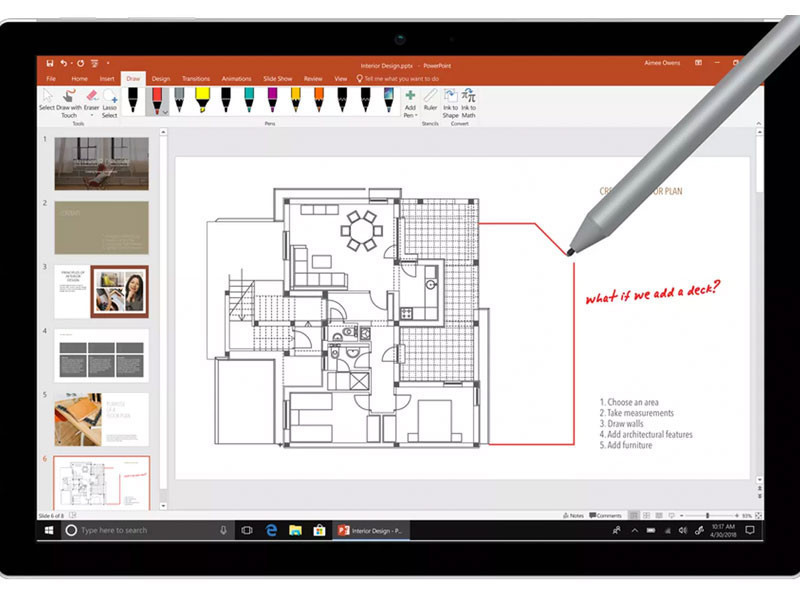Switch to the Design ribbon tab
The width and height of the screenshot is (800, 600).
point(162,79)
